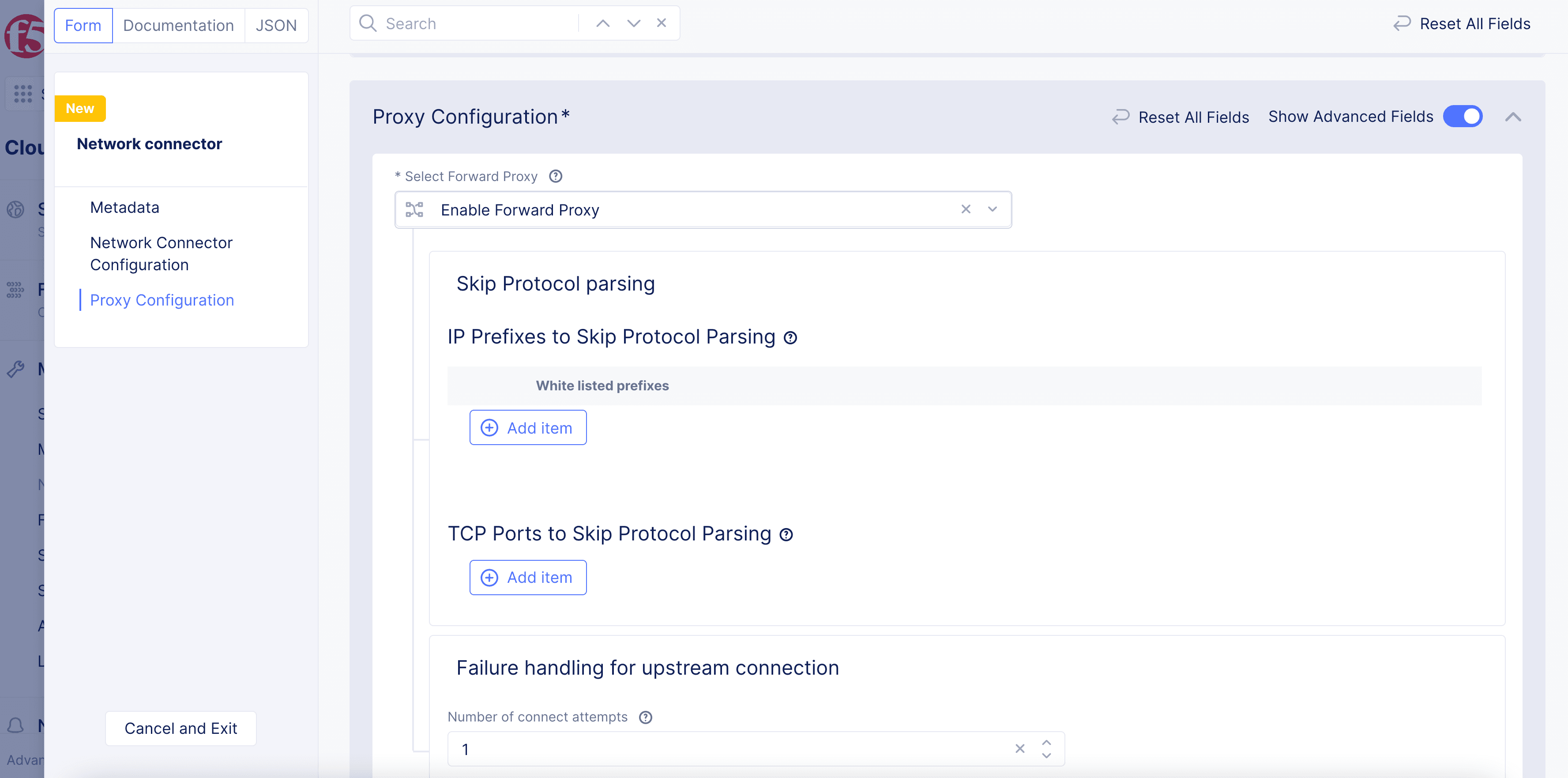Click Add item for White listed prefixes
The image size is (1568, 778).
tap(528, 428)
